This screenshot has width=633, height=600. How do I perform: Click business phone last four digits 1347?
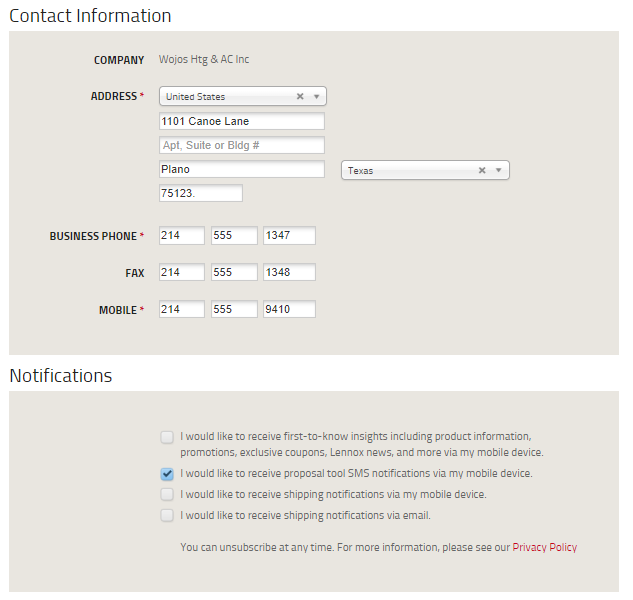(x=289, y=236)
